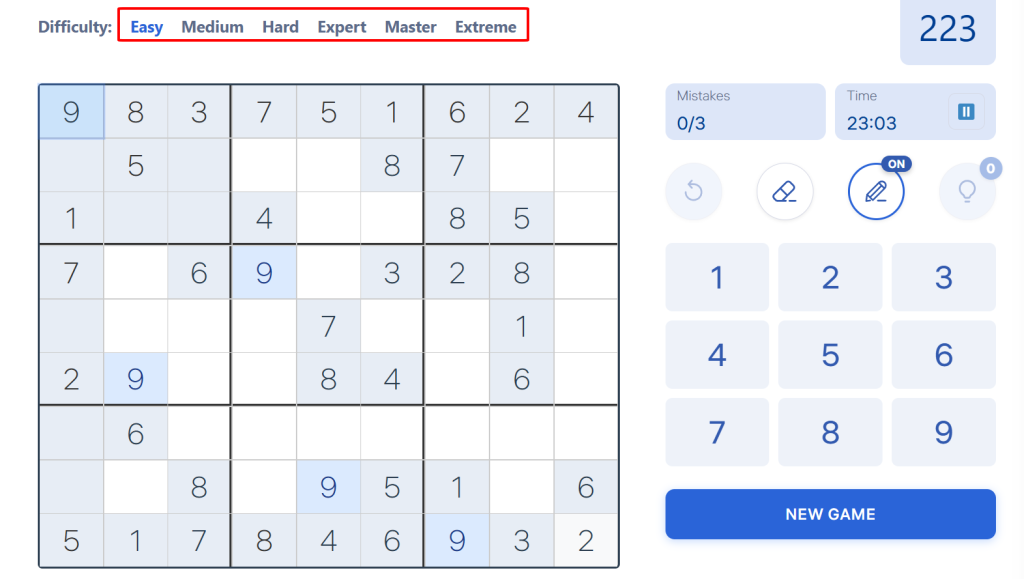Click the score box showing 223

click(x=947, y=30)
